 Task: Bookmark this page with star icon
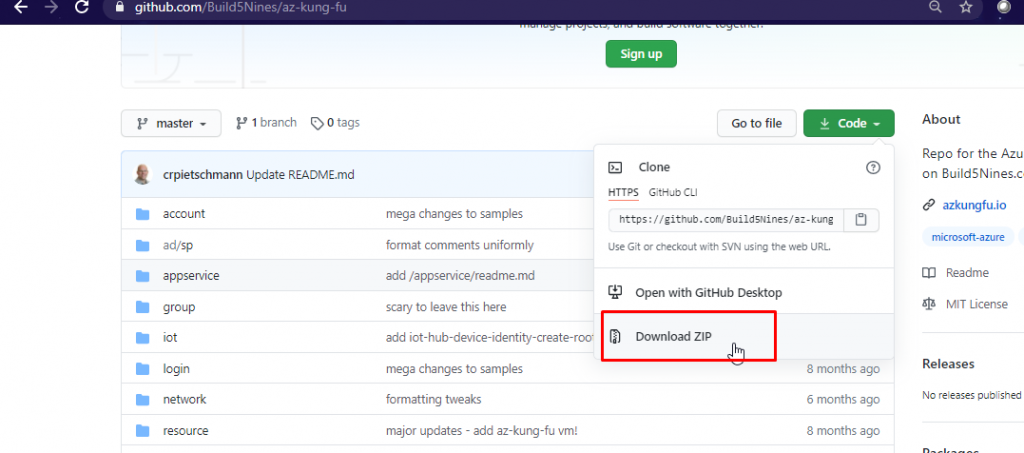(x=965, y=8)
